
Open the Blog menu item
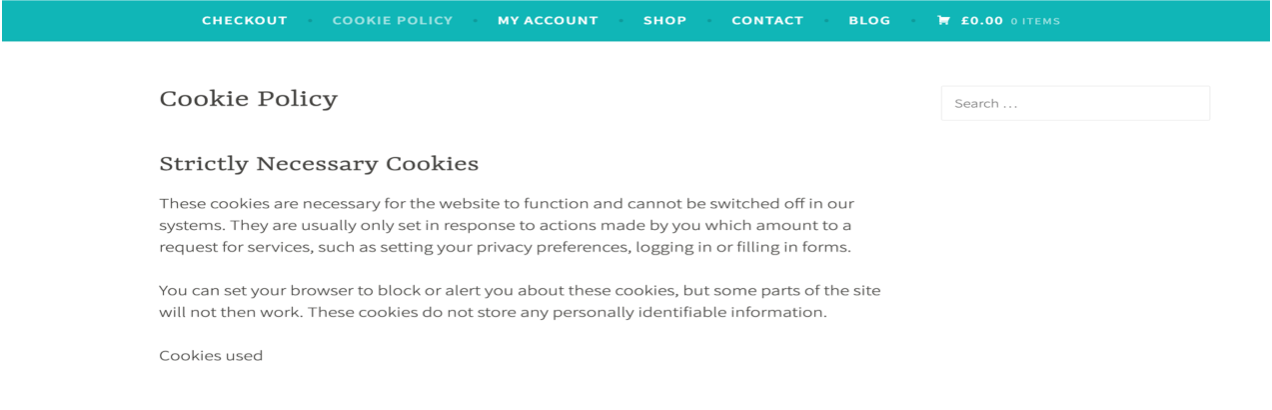click(x=869, y=20)
